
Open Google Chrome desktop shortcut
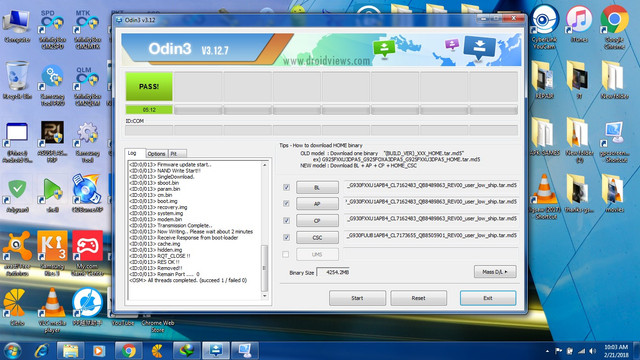(x=615, y=26)
